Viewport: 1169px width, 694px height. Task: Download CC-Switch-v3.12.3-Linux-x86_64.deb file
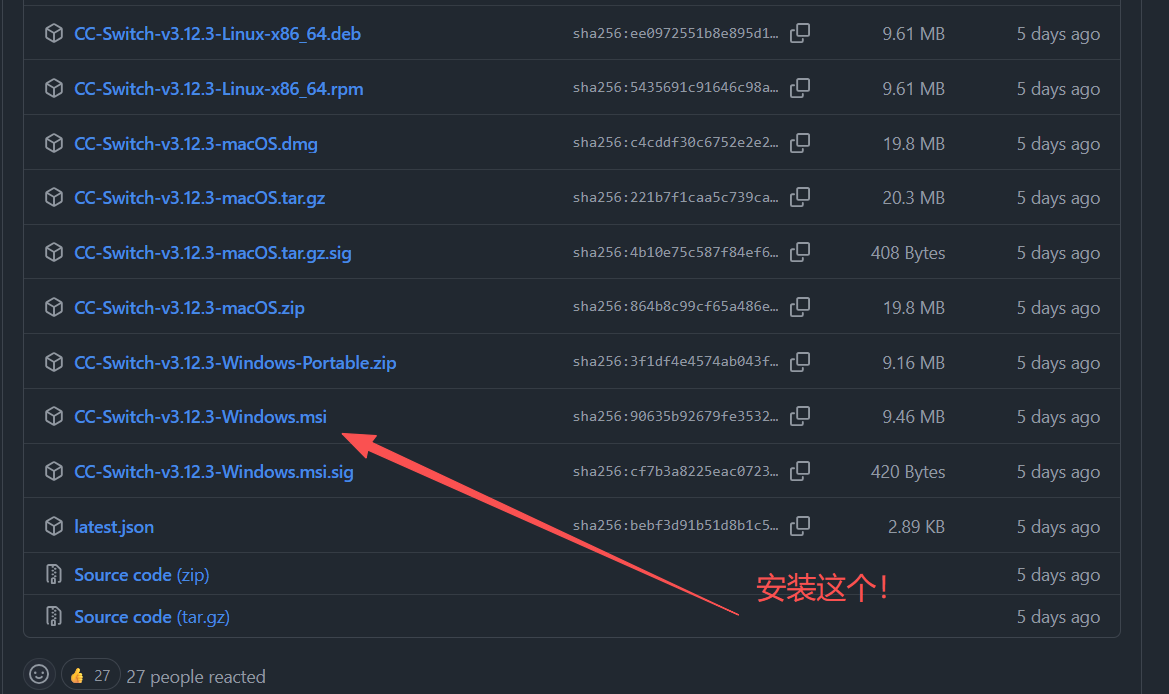217,34
